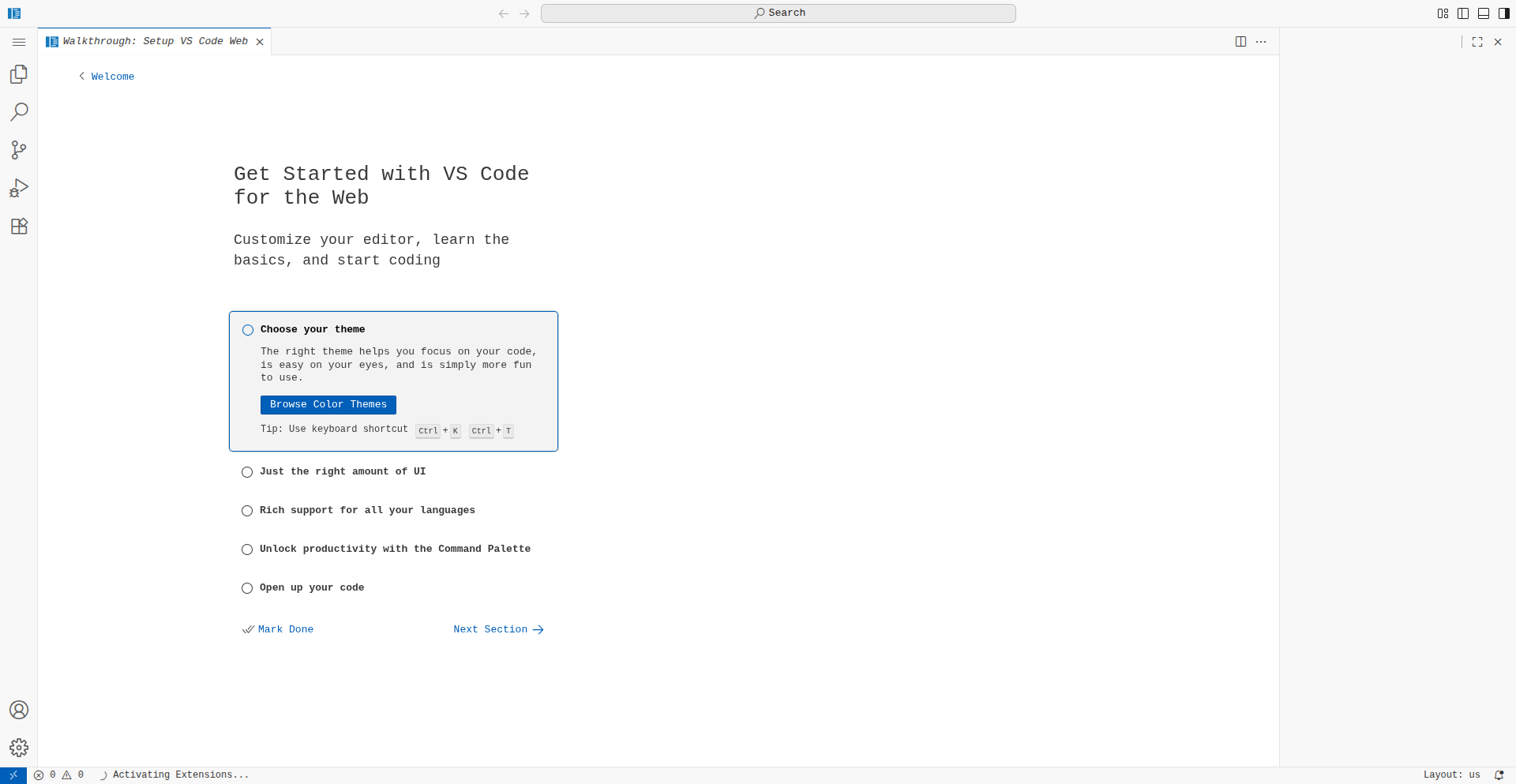Image resolution: width=1516 pixels, height=784 pixels.
Task: Open the Explorer view in activity bar
Action: pyautogui.click(x=19, y=74)
